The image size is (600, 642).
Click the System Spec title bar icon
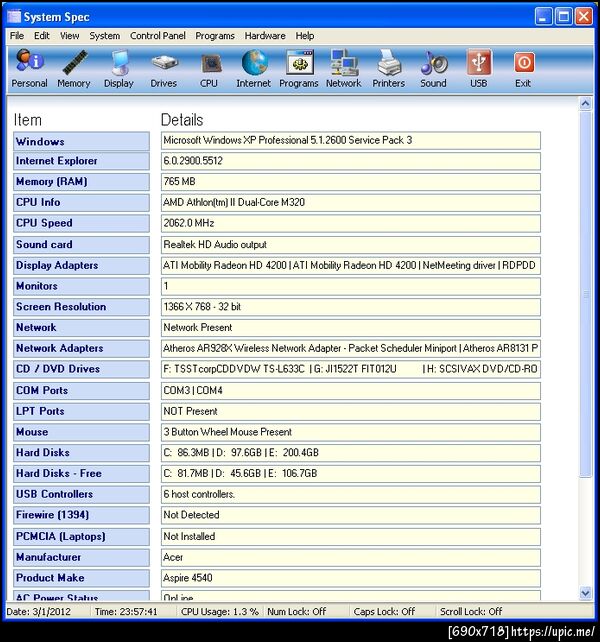point(14,16)
